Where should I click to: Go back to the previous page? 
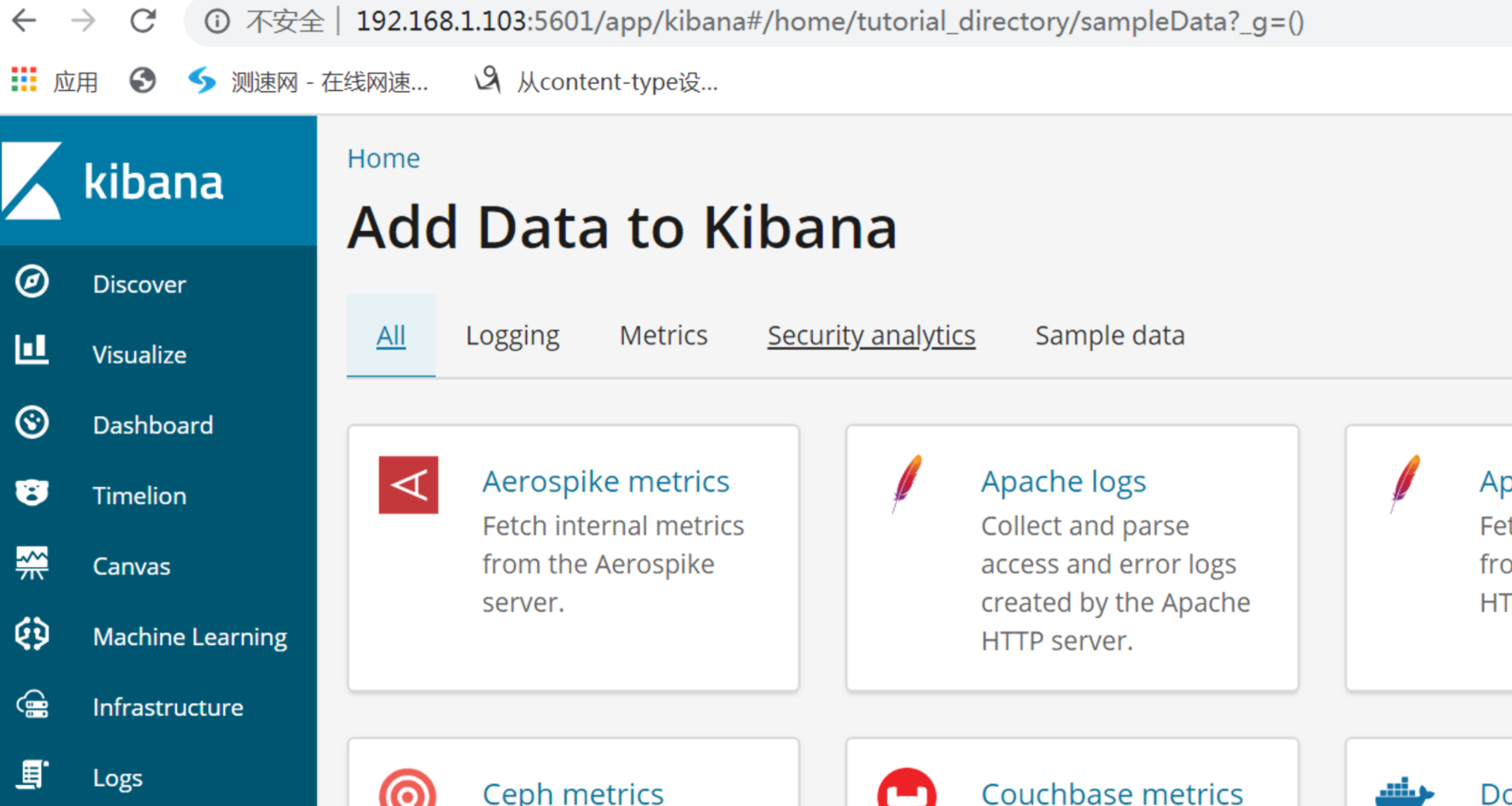(x=24, y=21)
